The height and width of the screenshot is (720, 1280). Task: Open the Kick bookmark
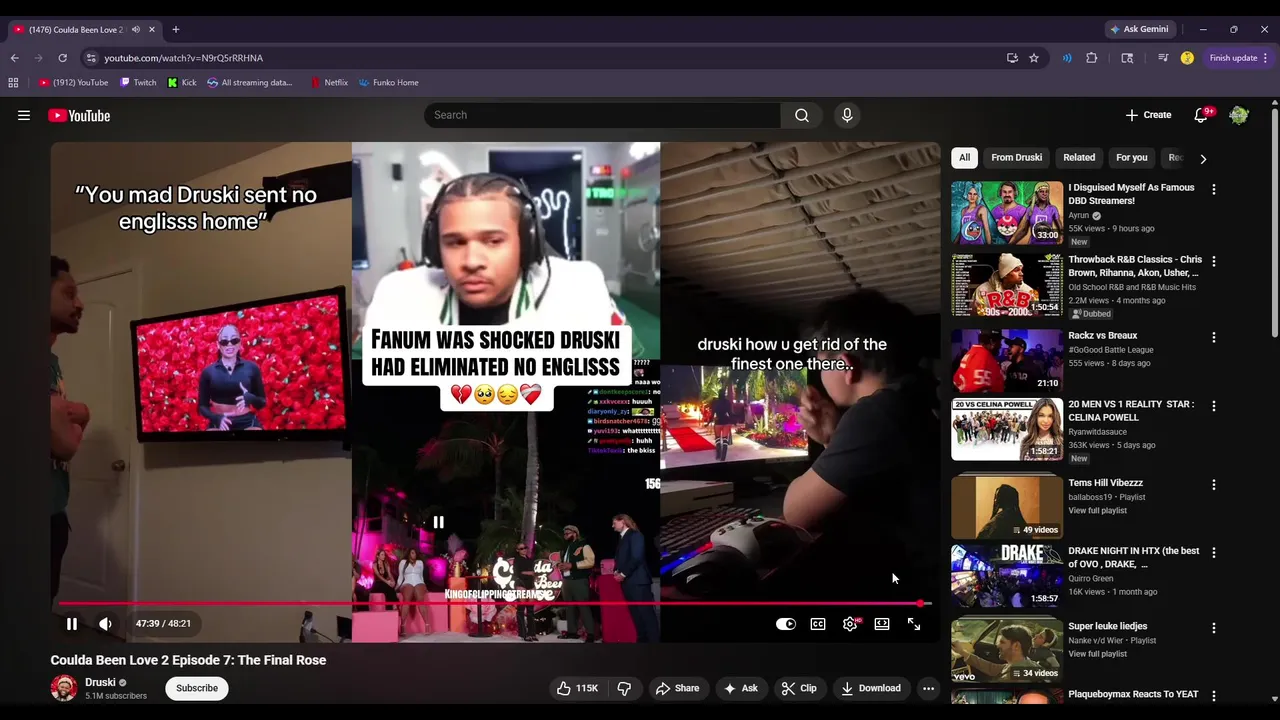(x=182, y=83)
